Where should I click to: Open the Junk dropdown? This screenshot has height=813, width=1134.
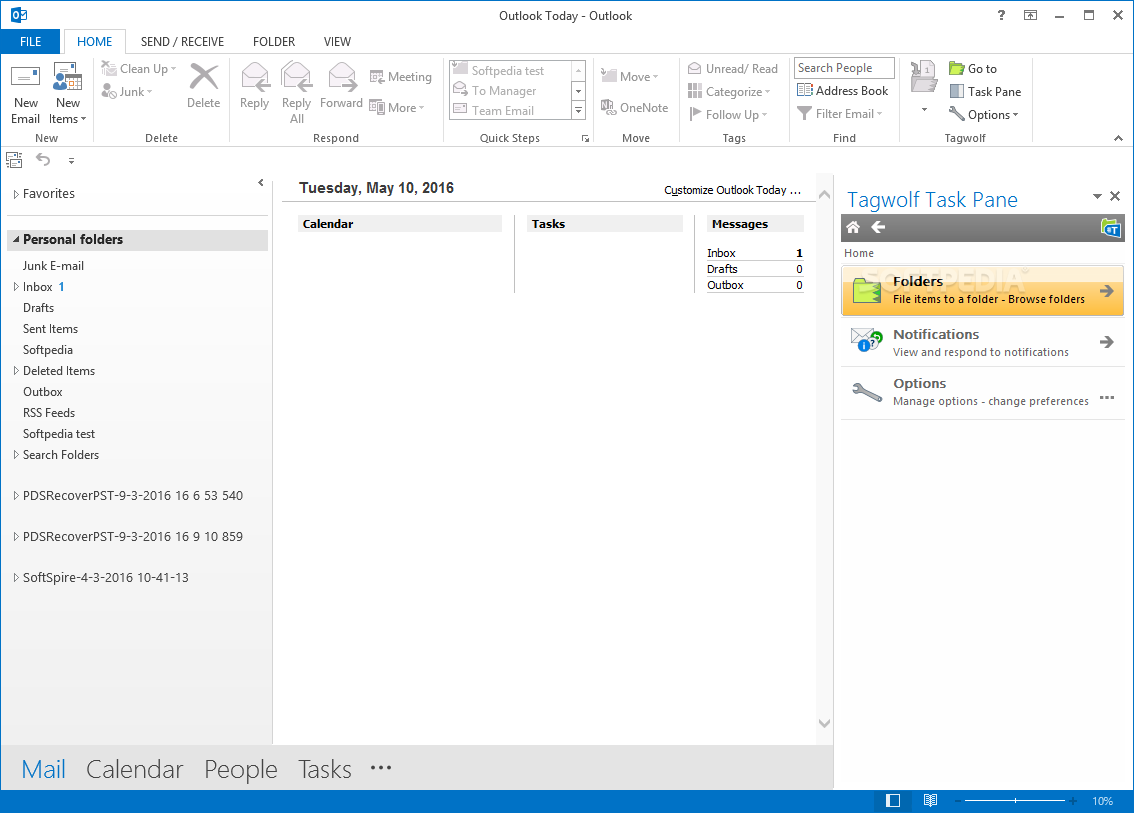coord(127,92)
